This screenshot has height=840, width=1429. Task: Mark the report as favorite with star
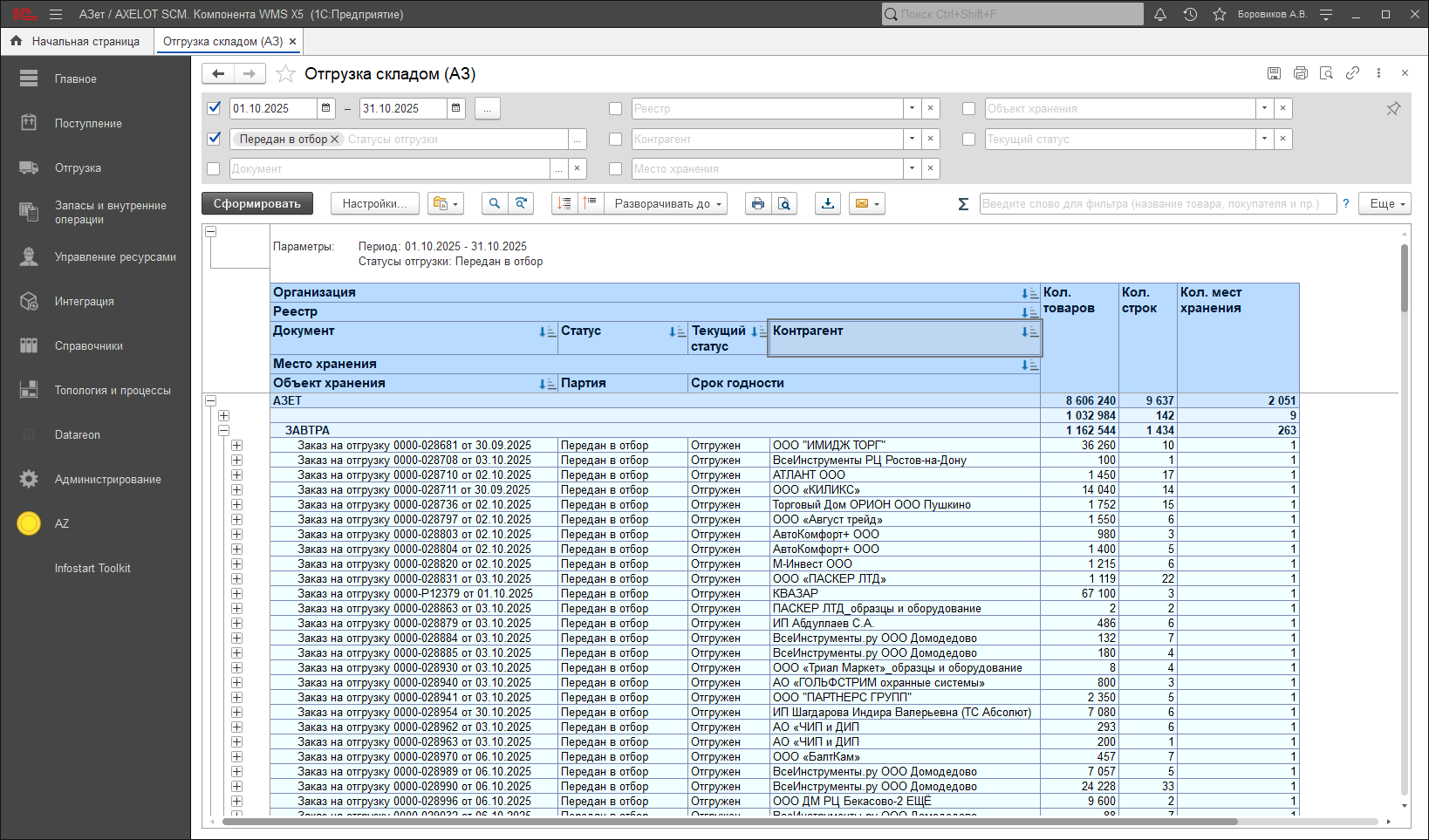pos(285,74)
